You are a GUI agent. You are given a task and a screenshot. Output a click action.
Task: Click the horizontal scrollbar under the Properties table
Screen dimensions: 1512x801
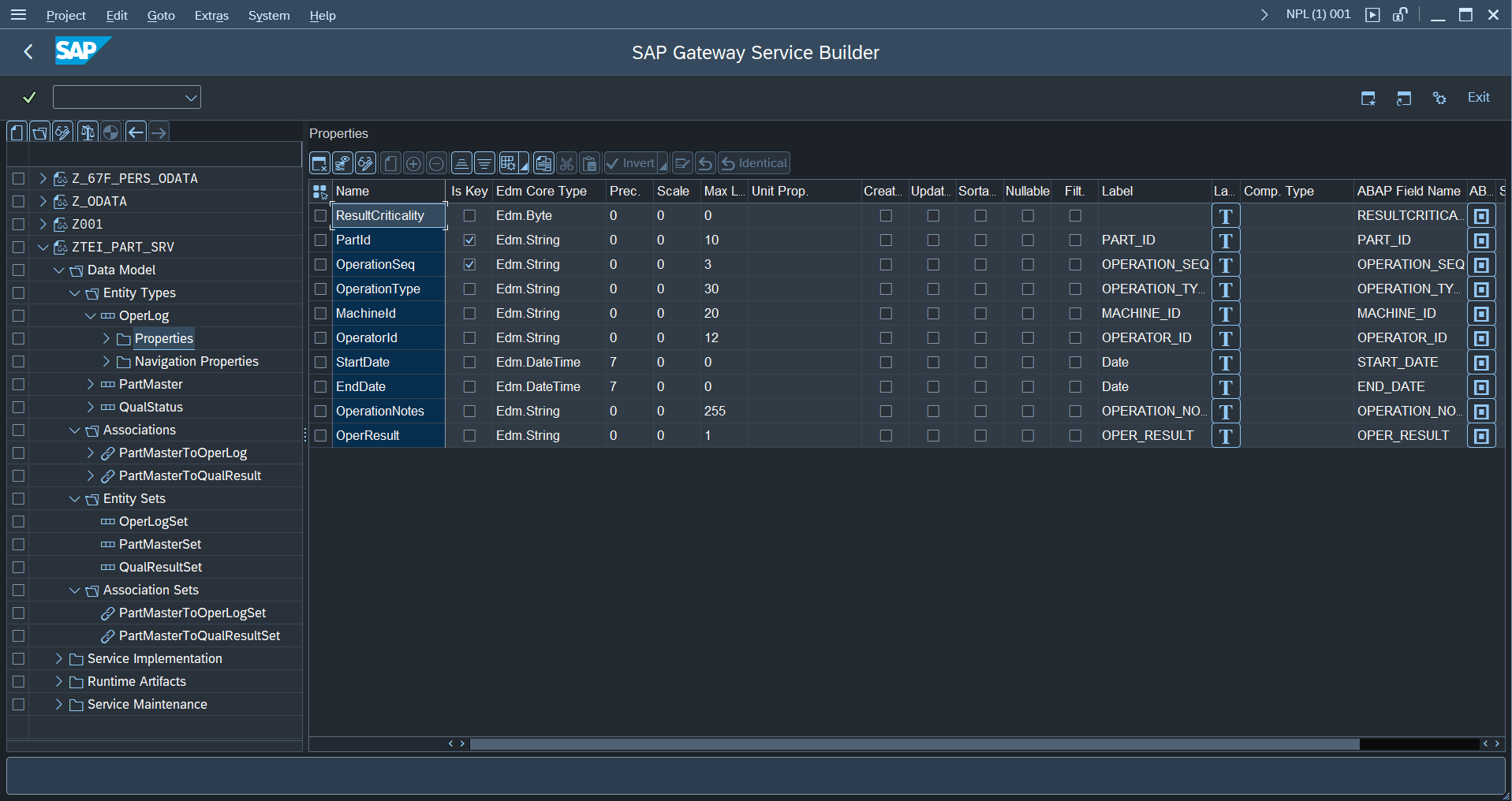915,743
